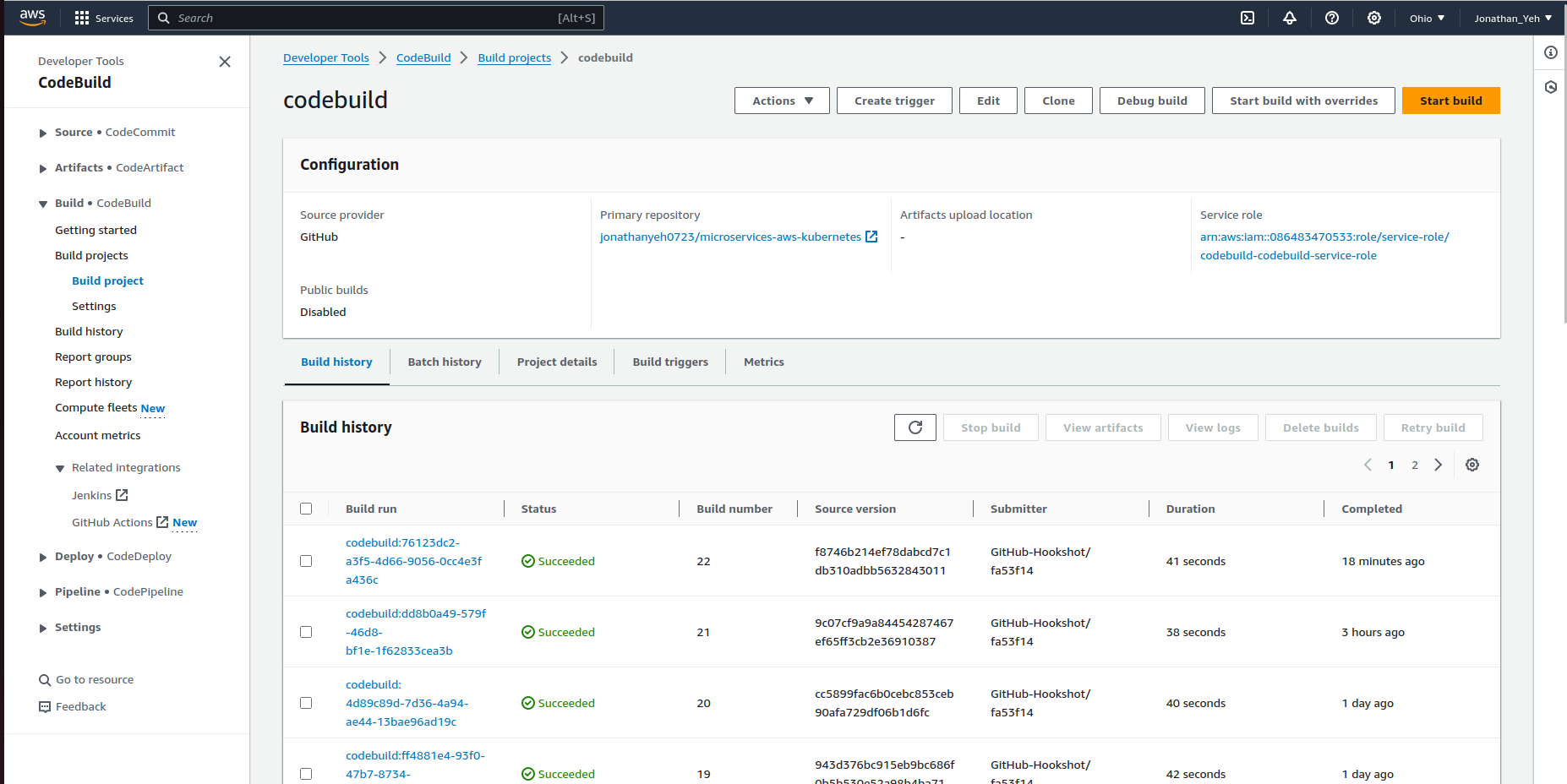
Task: Select checkbox for build number 19
Action: click(x=306, y=774)
